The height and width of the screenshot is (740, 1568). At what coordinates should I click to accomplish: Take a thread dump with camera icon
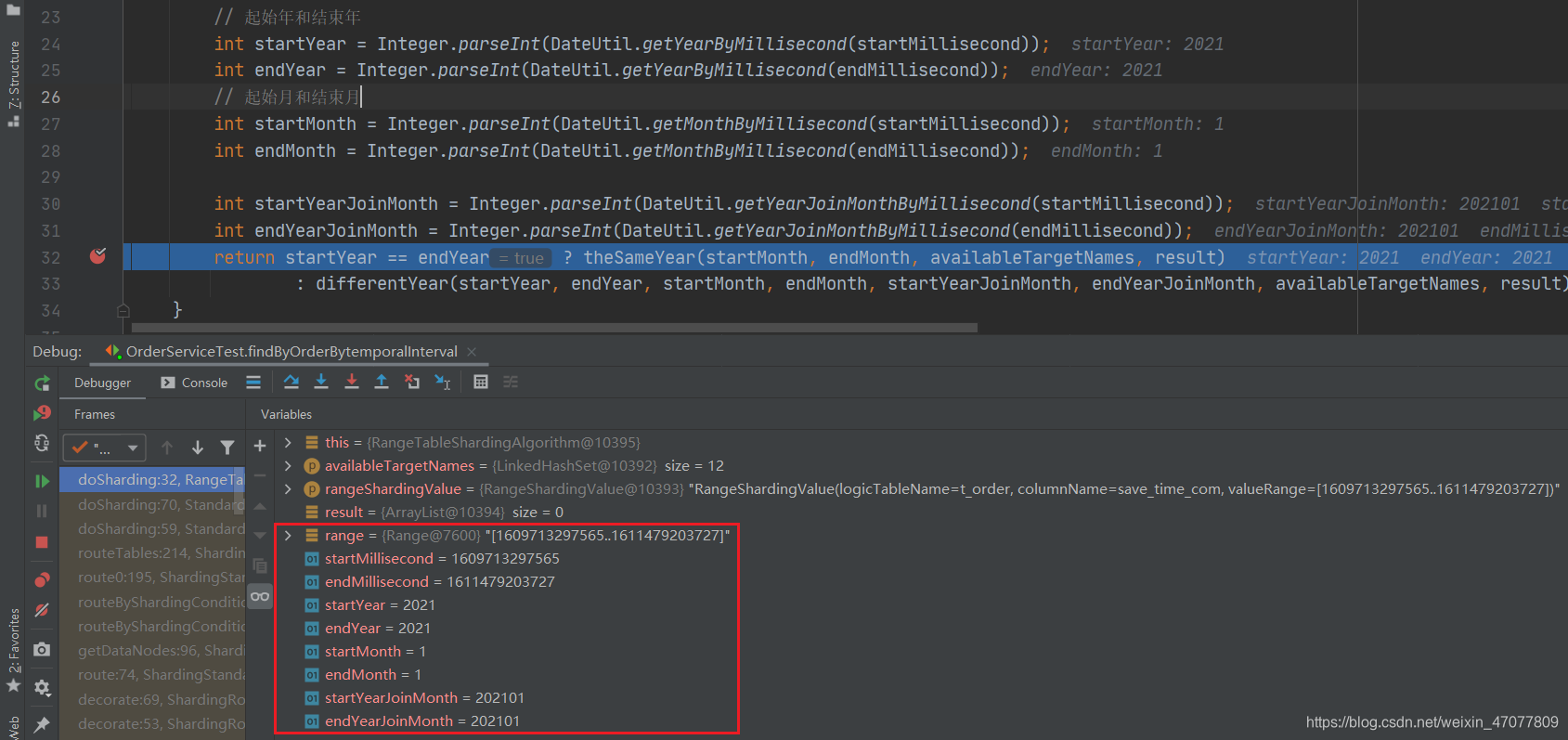[x=42, y=649]
